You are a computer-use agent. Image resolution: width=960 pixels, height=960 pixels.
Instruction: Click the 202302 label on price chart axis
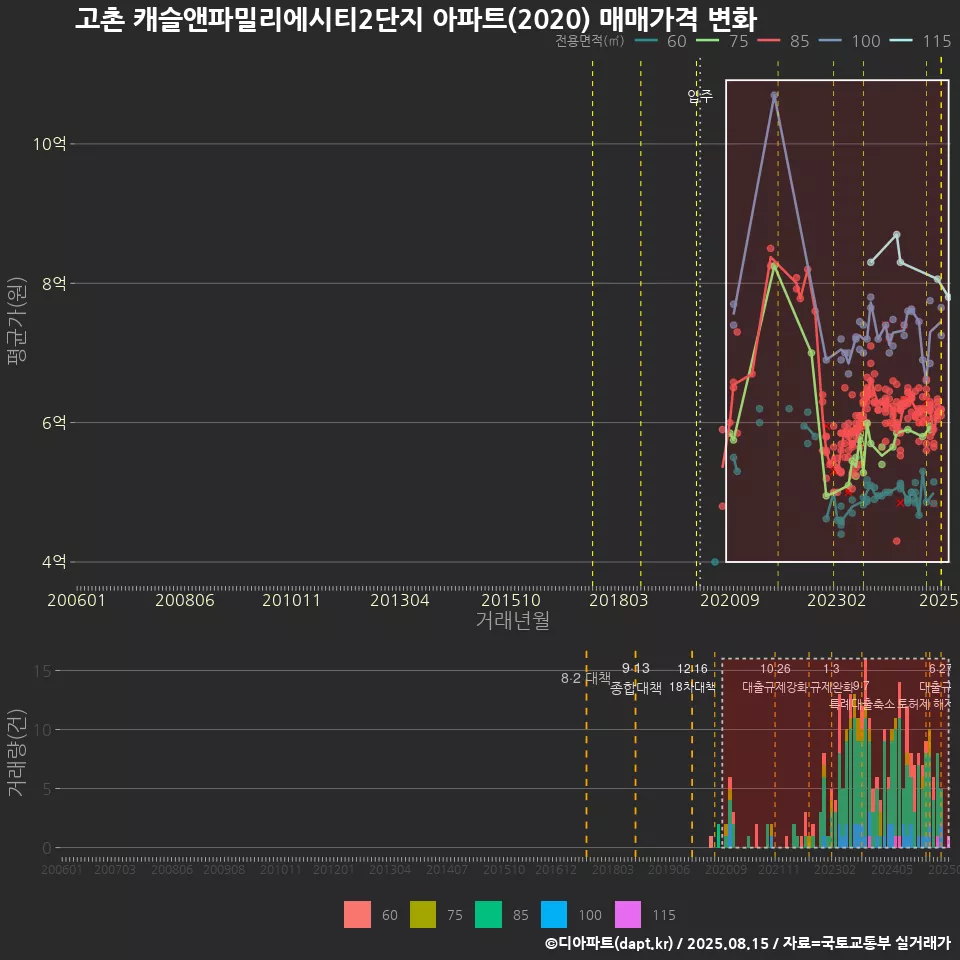pos(836,600)
